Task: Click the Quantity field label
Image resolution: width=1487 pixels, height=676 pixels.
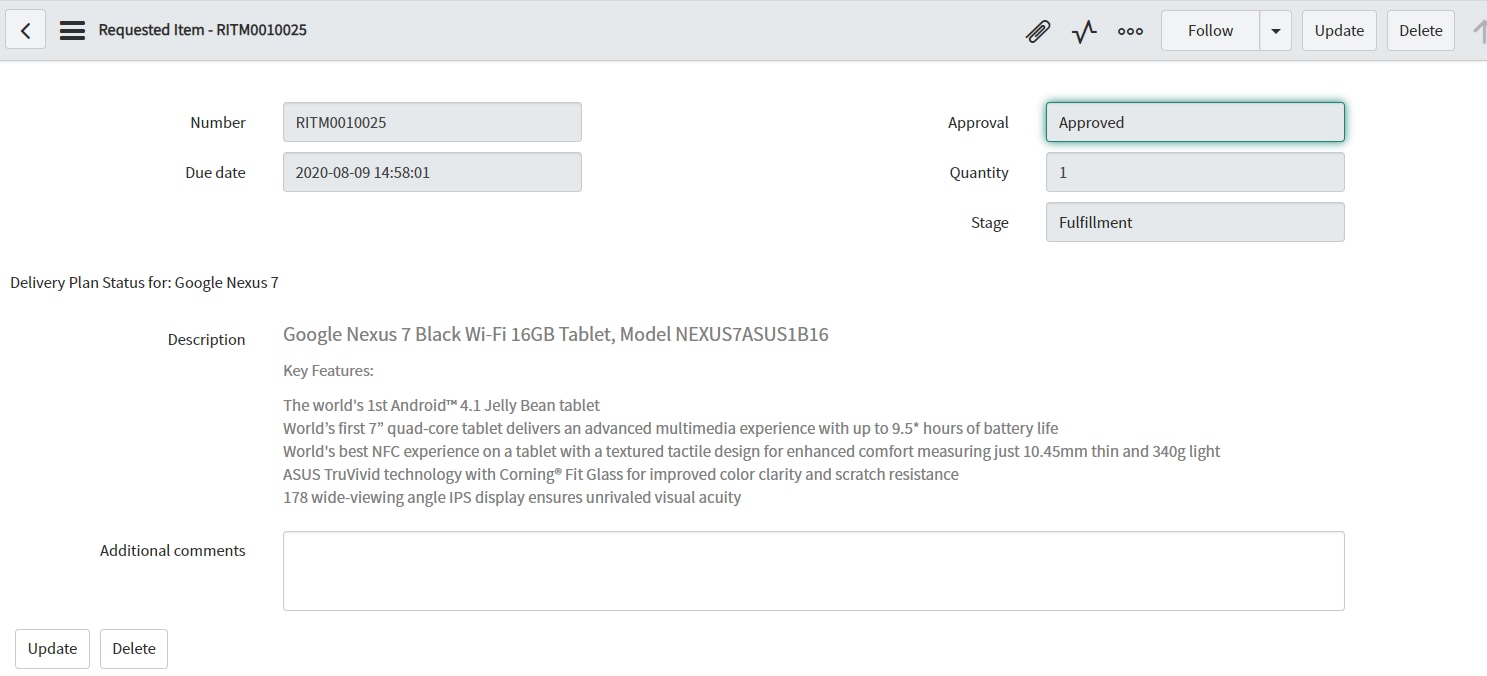Action: (x=979, y=172)
